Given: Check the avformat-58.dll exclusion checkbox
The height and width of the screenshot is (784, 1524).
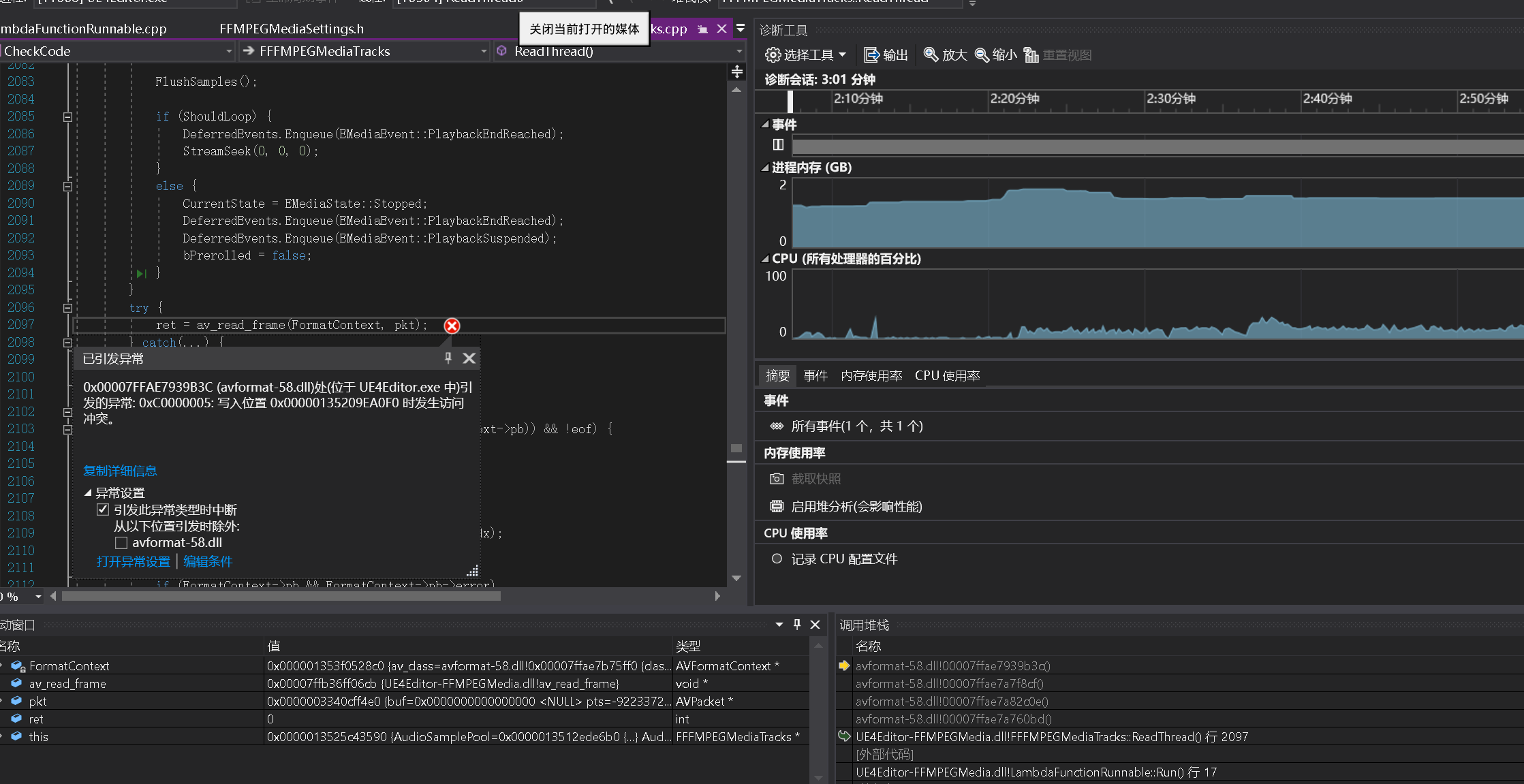Looking at the screenshot, I should (121, 542).
